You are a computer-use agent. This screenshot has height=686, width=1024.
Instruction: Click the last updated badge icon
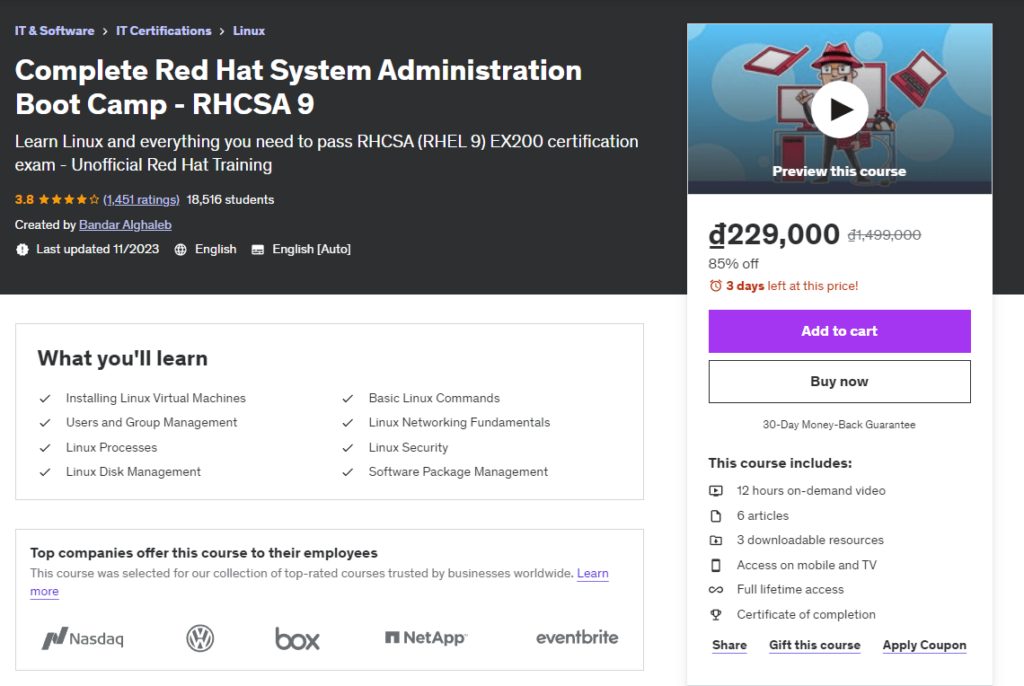22,249
